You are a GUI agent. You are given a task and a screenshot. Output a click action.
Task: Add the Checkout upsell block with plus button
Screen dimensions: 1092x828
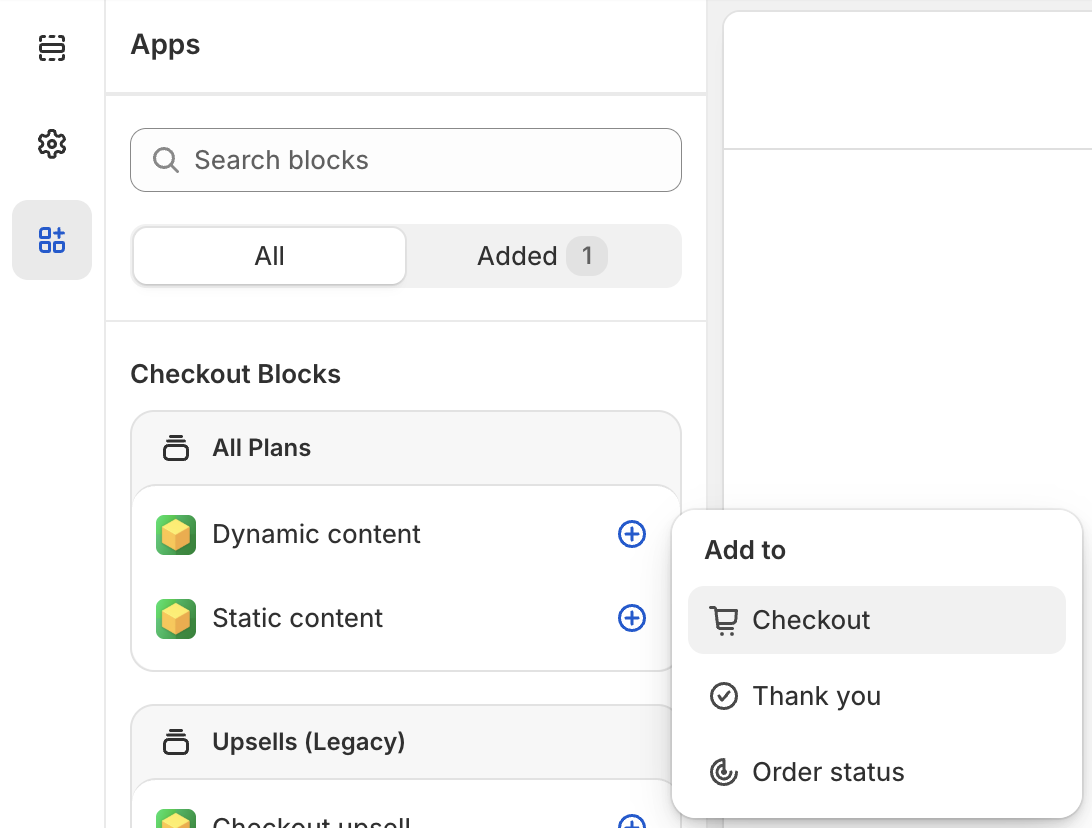click(x=631, y=822)
